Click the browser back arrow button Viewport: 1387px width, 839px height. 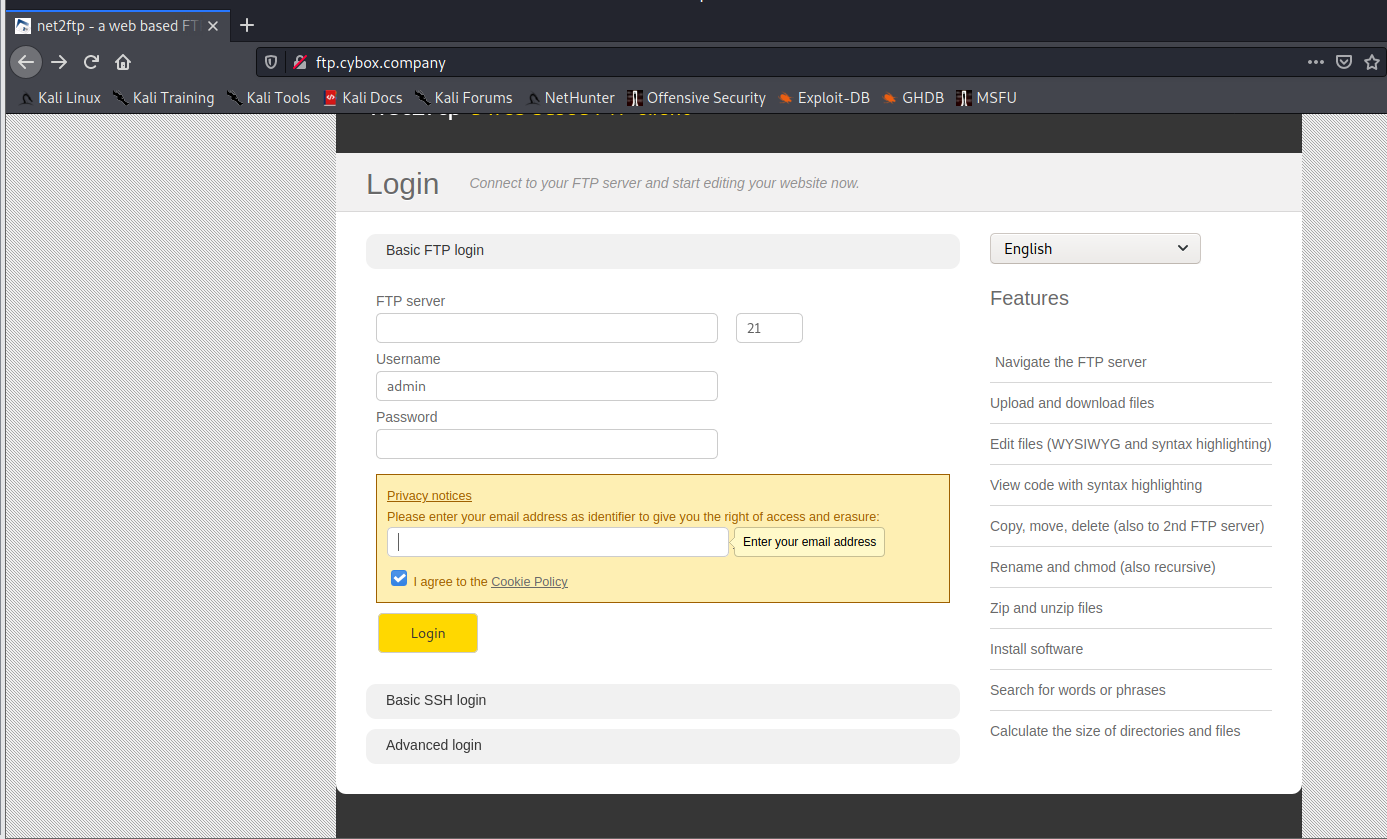pos(27,62)
